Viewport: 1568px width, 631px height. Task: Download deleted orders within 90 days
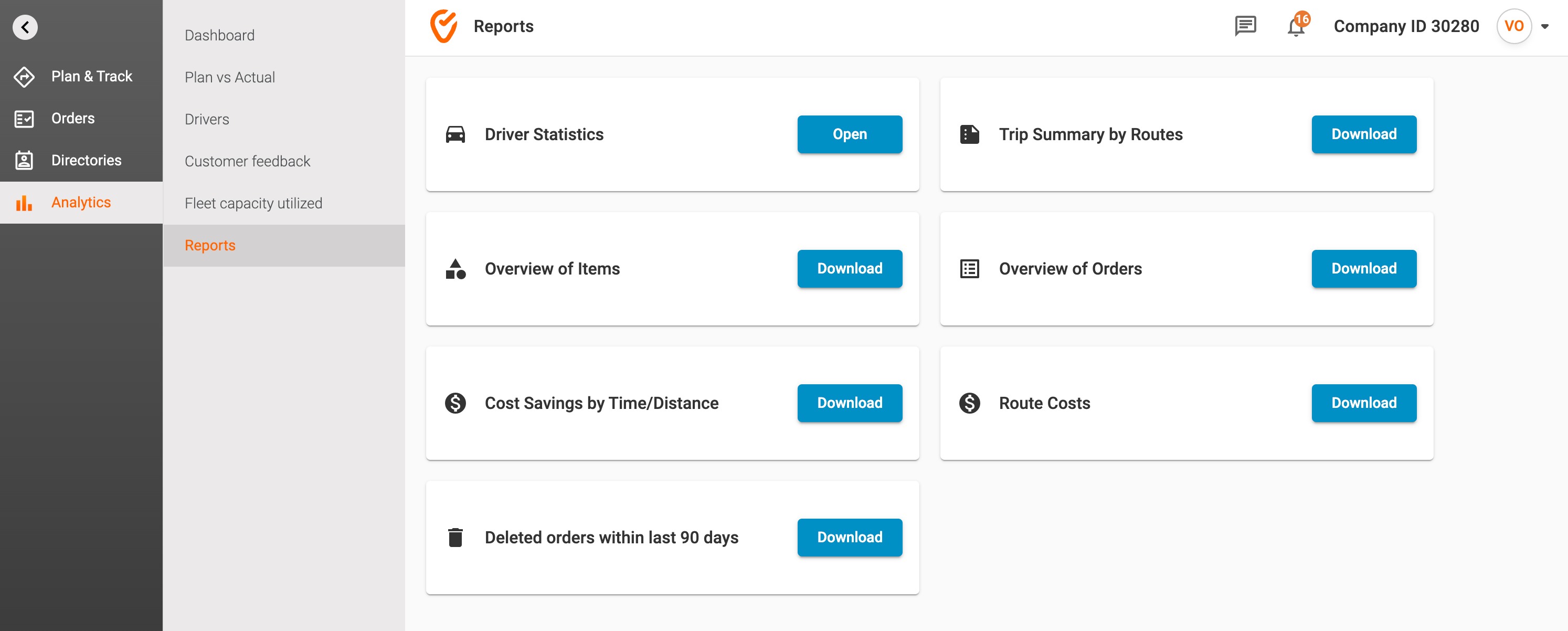[849, 537]
